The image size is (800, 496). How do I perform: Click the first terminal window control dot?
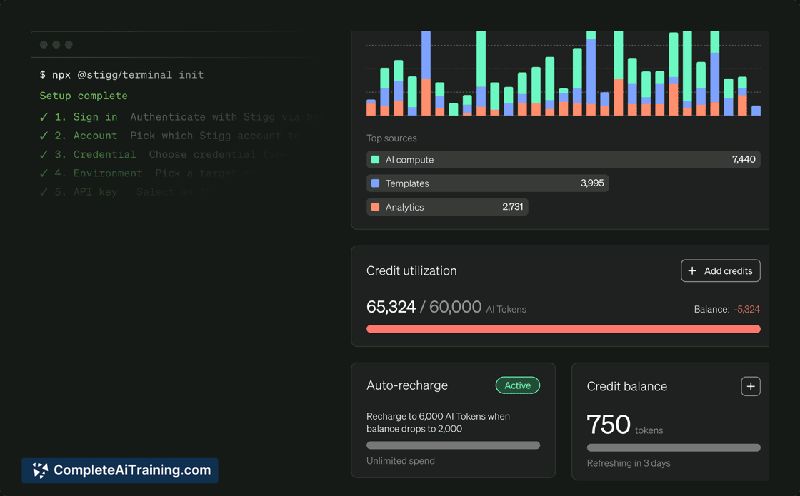pos(44,45)
